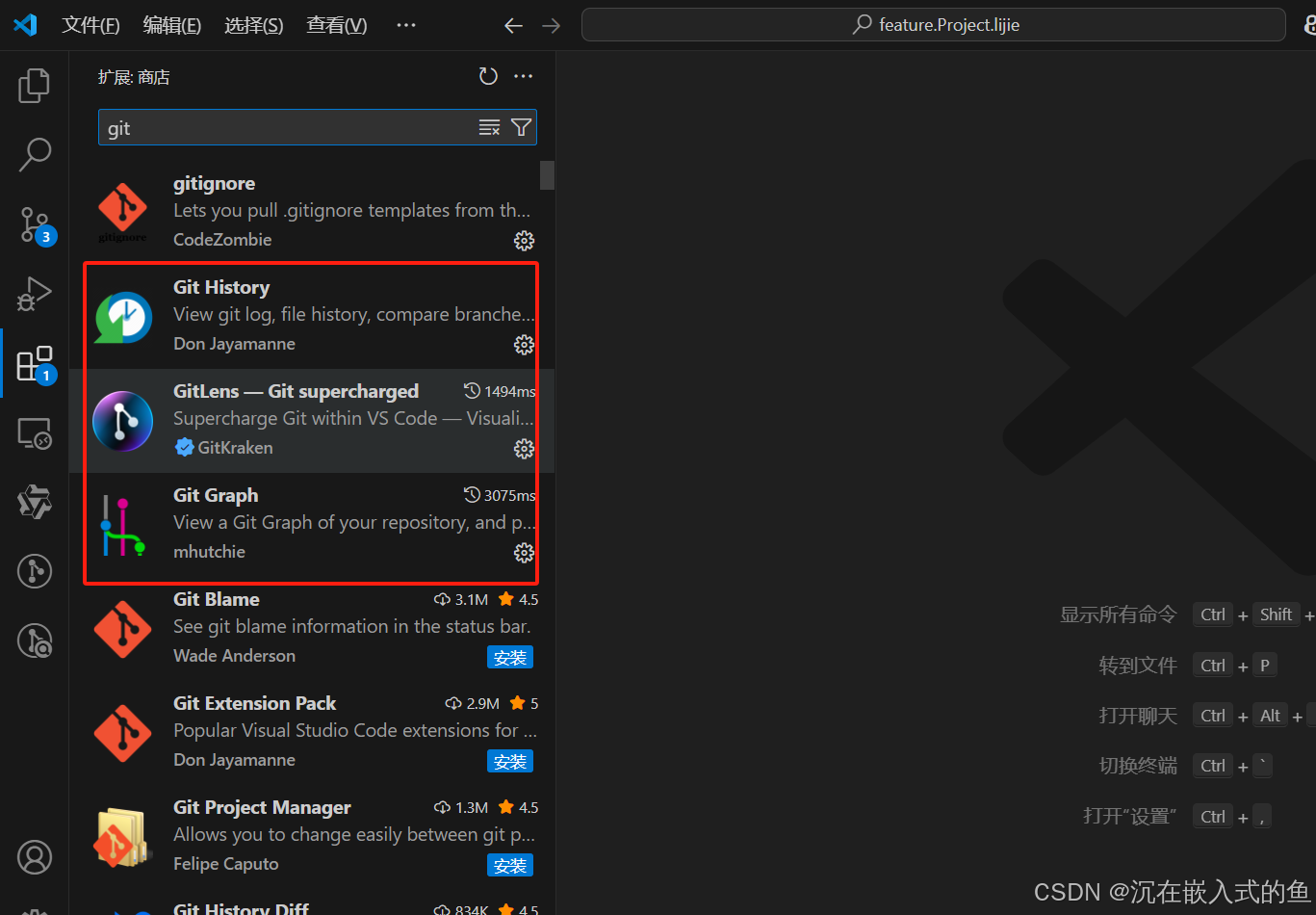Select the Git Extension Pack title
Screen dimensions: 1316x915
click(x=254, y=703)
